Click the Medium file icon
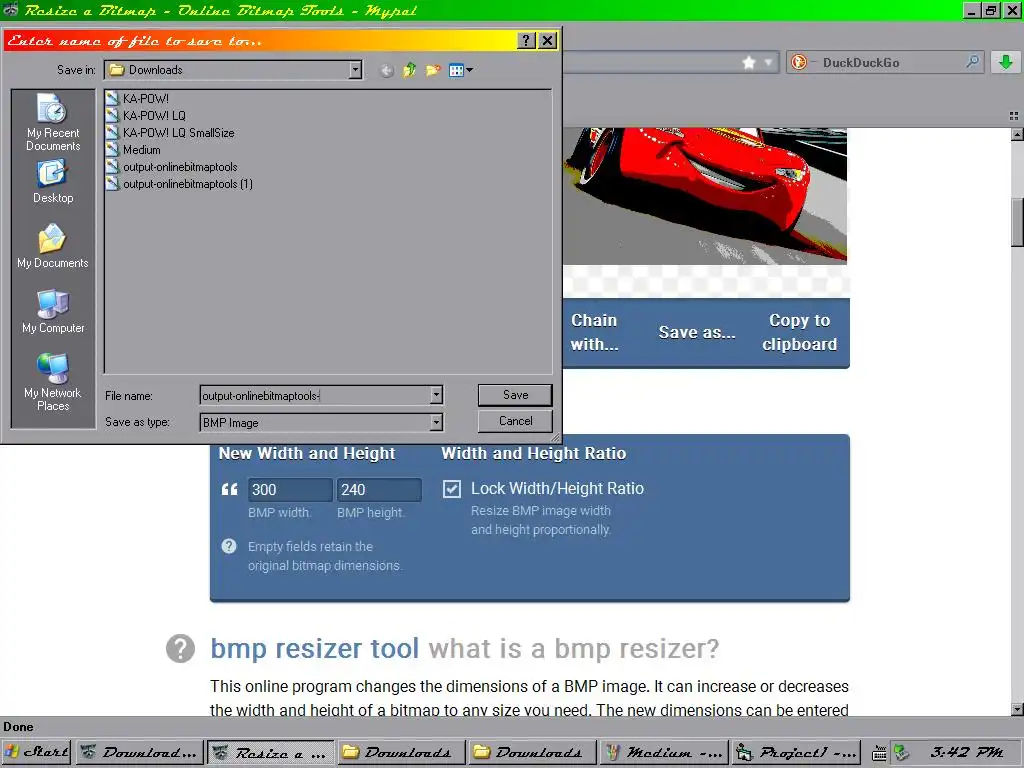Screen dimensions: 1024x768 [x=112, y=150]
